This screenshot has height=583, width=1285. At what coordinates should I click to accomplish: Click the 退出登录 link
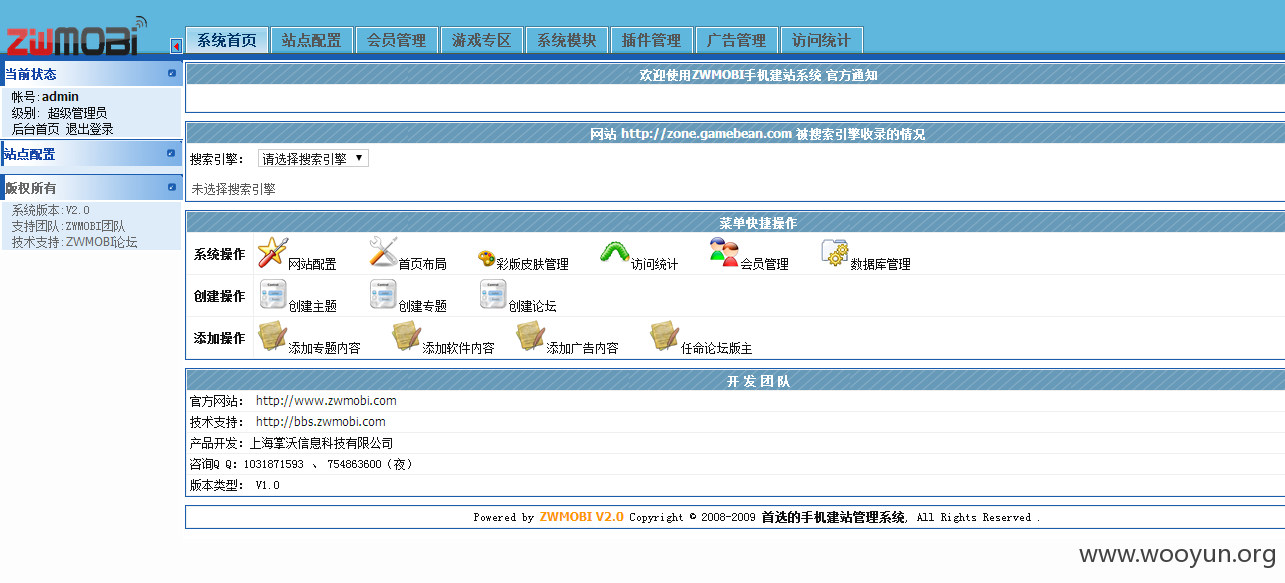[90, 129]
